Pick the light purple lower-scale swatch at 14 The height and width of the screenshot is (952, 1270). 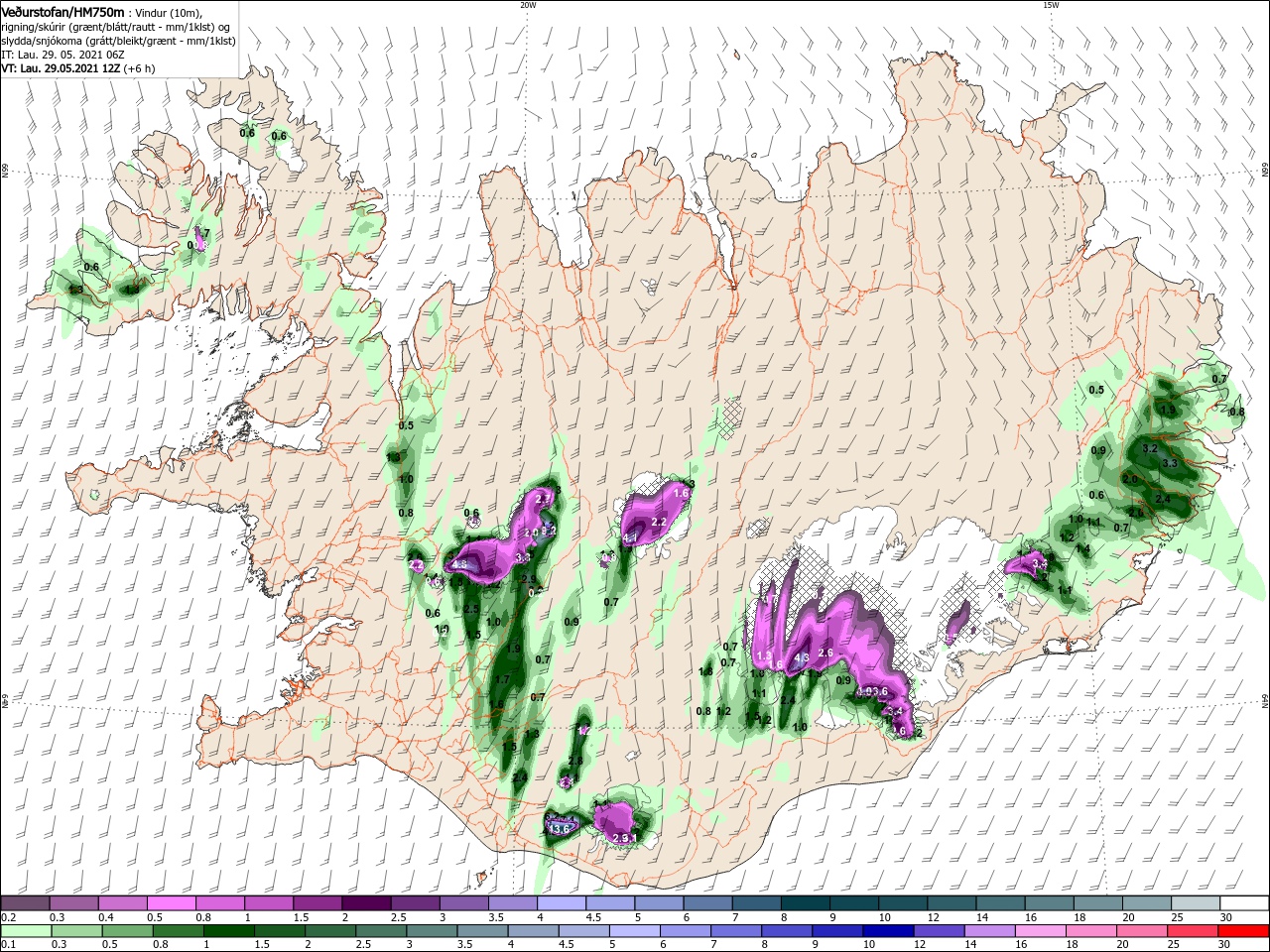[x=990, y=931]
